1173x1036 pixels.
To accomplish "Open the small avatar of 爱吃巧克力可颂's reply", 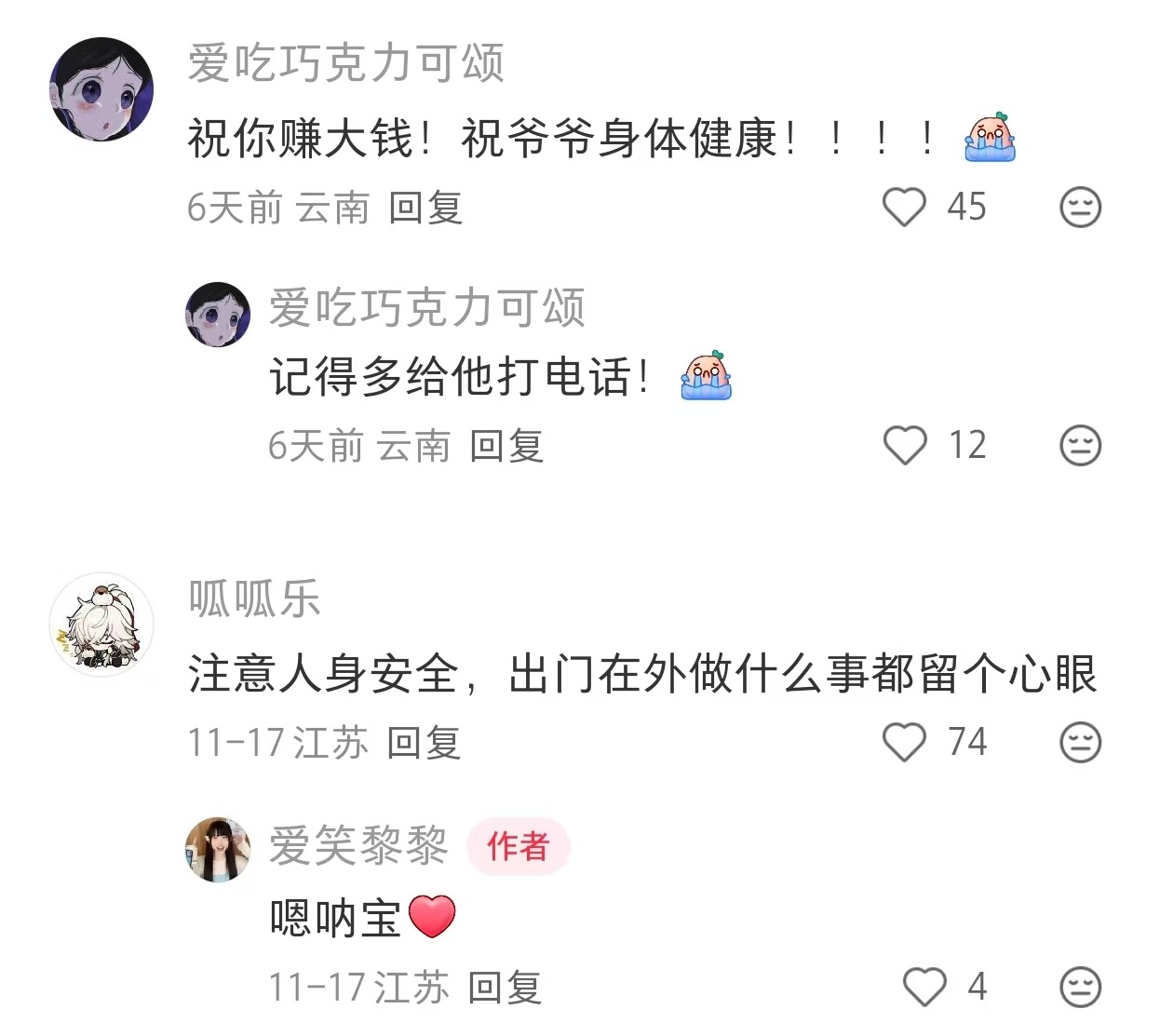I will tap(218, 315).
